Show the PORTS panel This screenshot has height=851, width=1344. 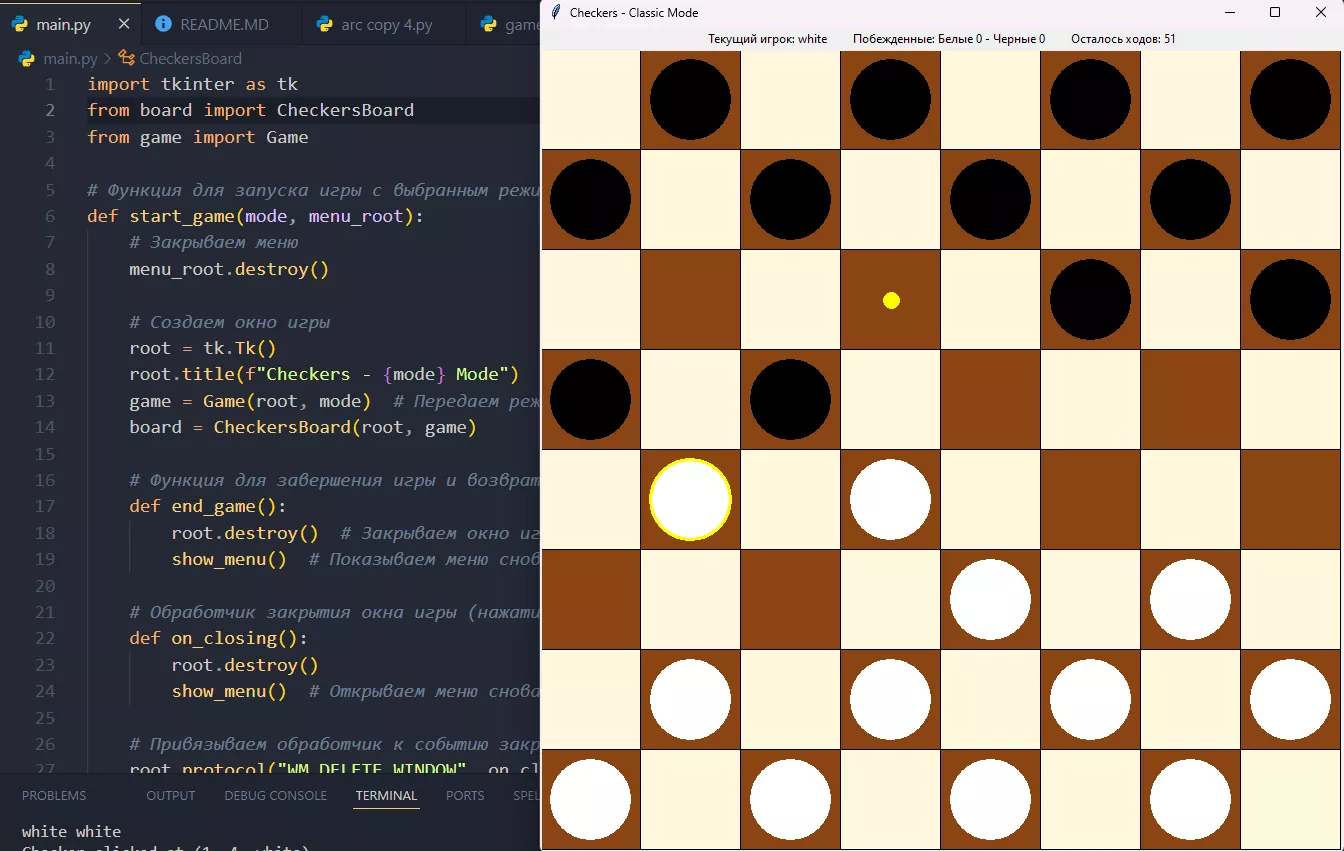click(465, 796)
